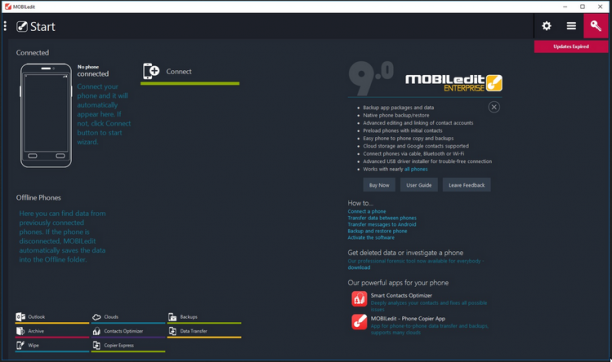Open the Contacts Optimizer tile label

[123, 331]
